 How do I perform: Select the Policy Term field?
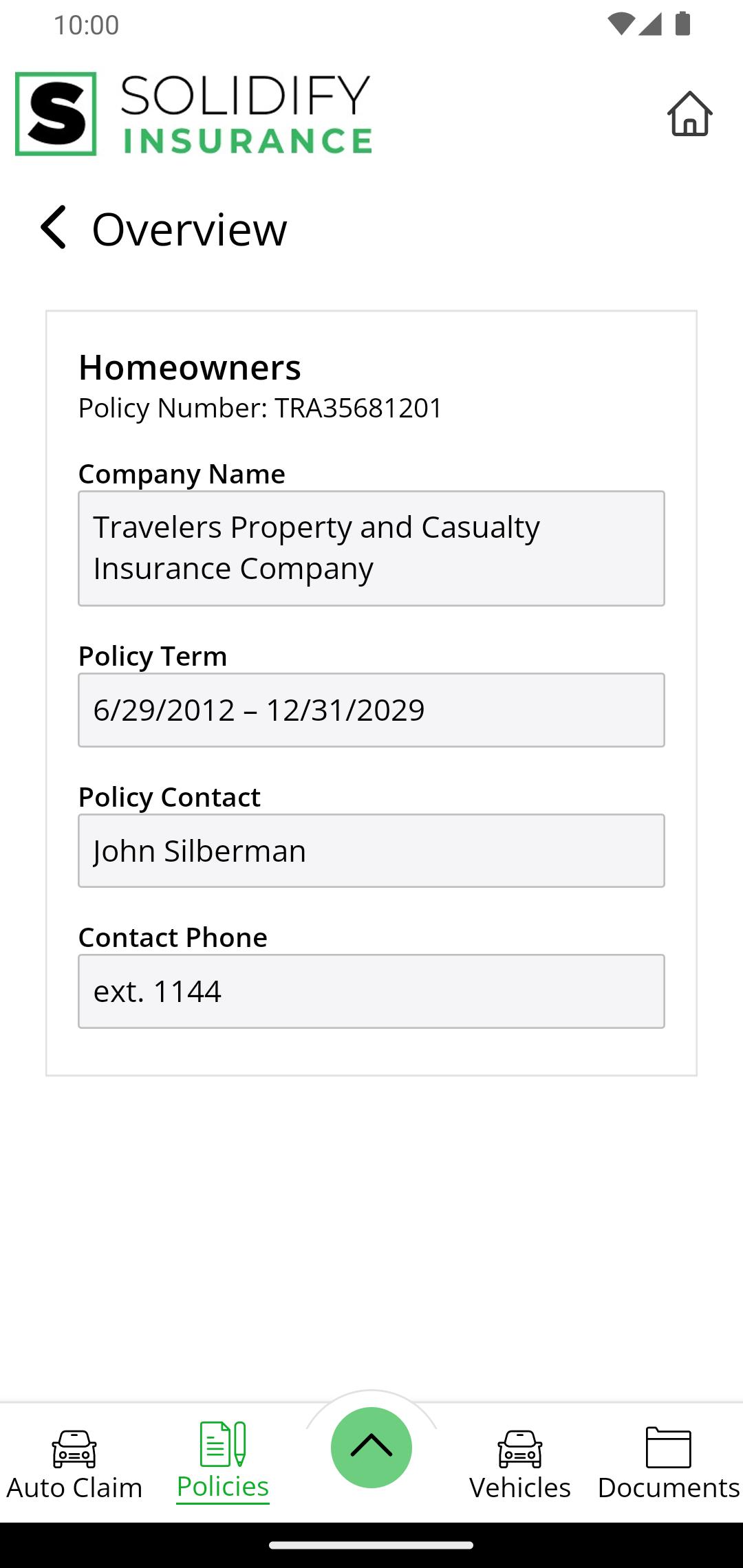(x=371, y=710)
